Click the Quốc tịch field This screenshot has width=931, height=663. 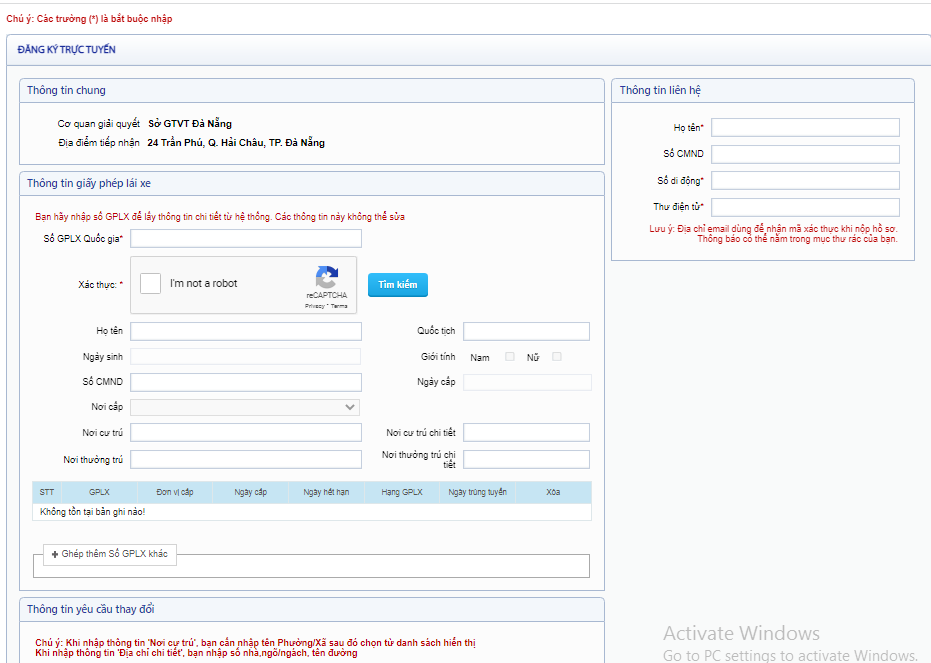tap(527, 331)
